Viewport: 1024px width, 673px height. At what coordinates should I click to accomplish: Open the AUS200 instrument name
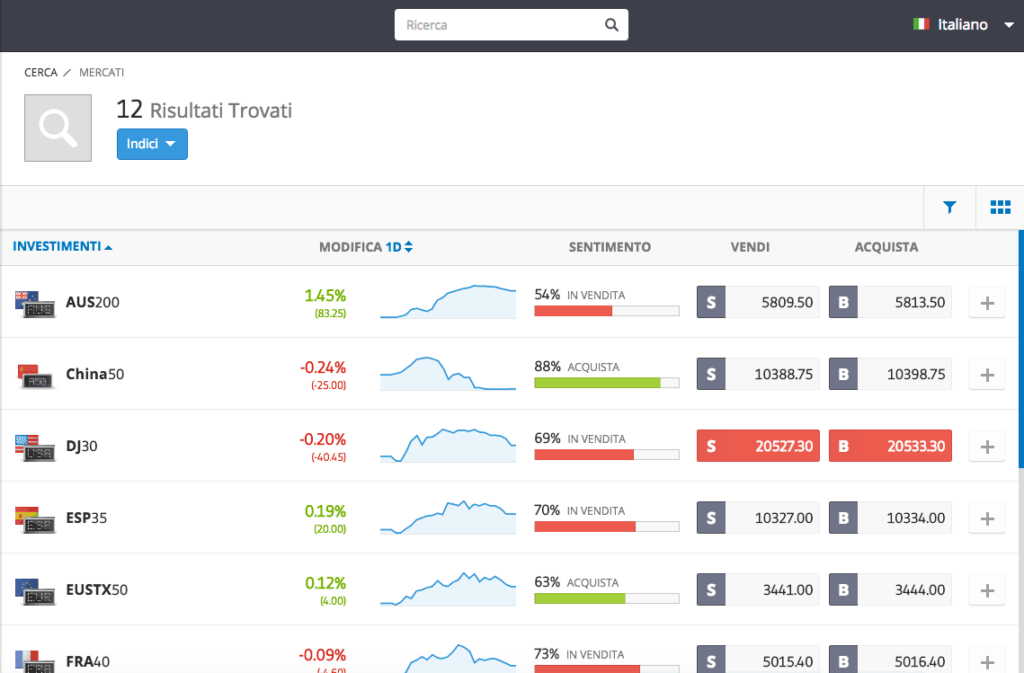[x=93, y=302]
